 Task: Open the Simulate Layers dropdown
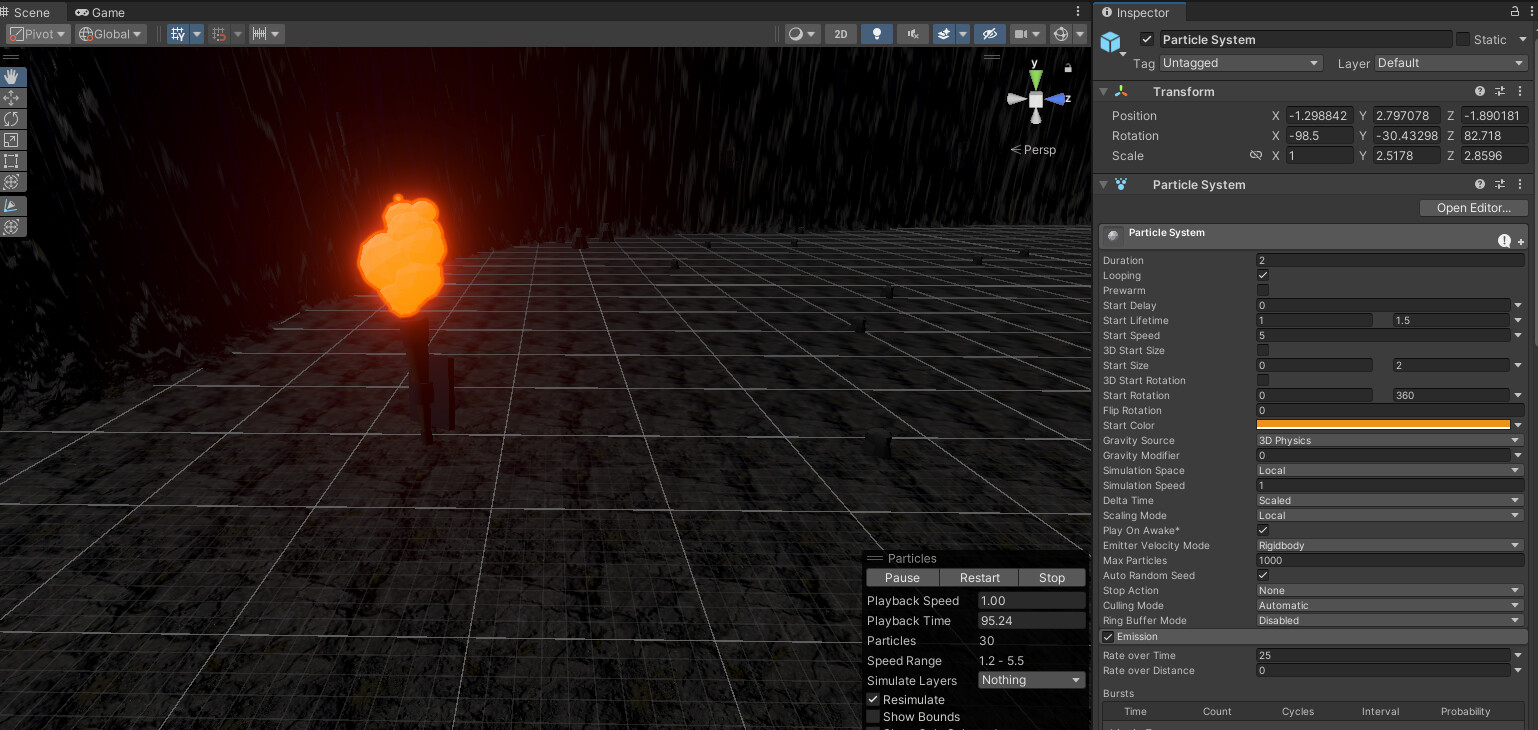(x=1030, y=680)
